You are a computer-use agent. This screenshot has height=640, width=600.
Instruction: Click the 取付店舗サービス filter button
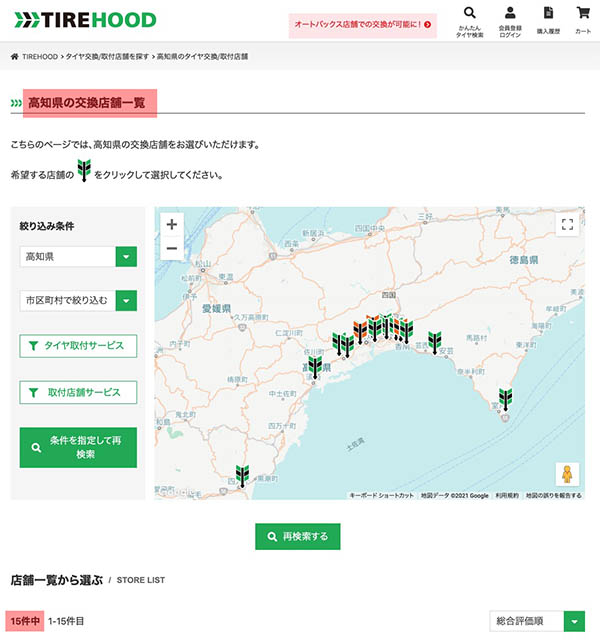[x=78, y=392]
